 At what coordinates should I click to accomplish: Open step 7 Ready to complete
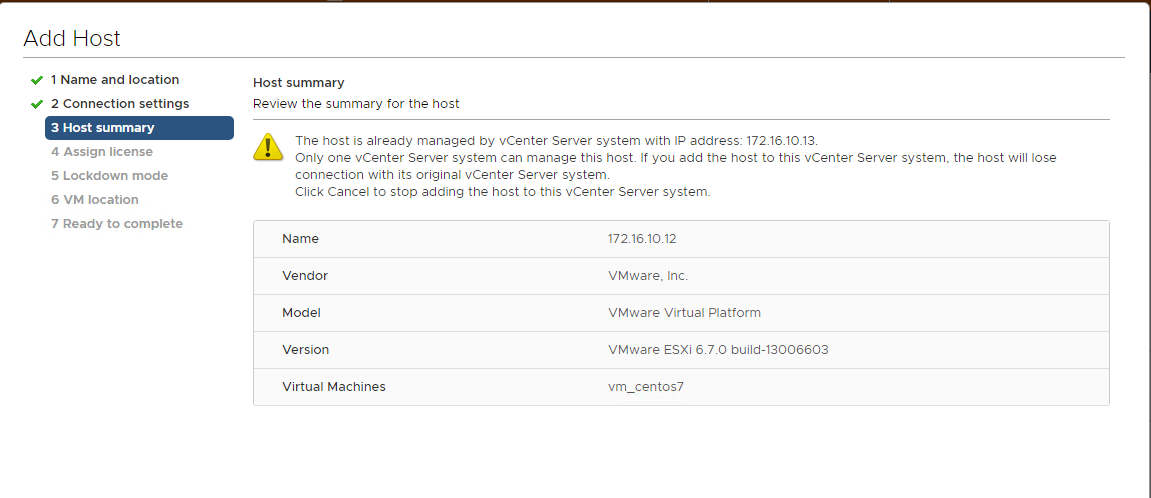click(117, 223)
